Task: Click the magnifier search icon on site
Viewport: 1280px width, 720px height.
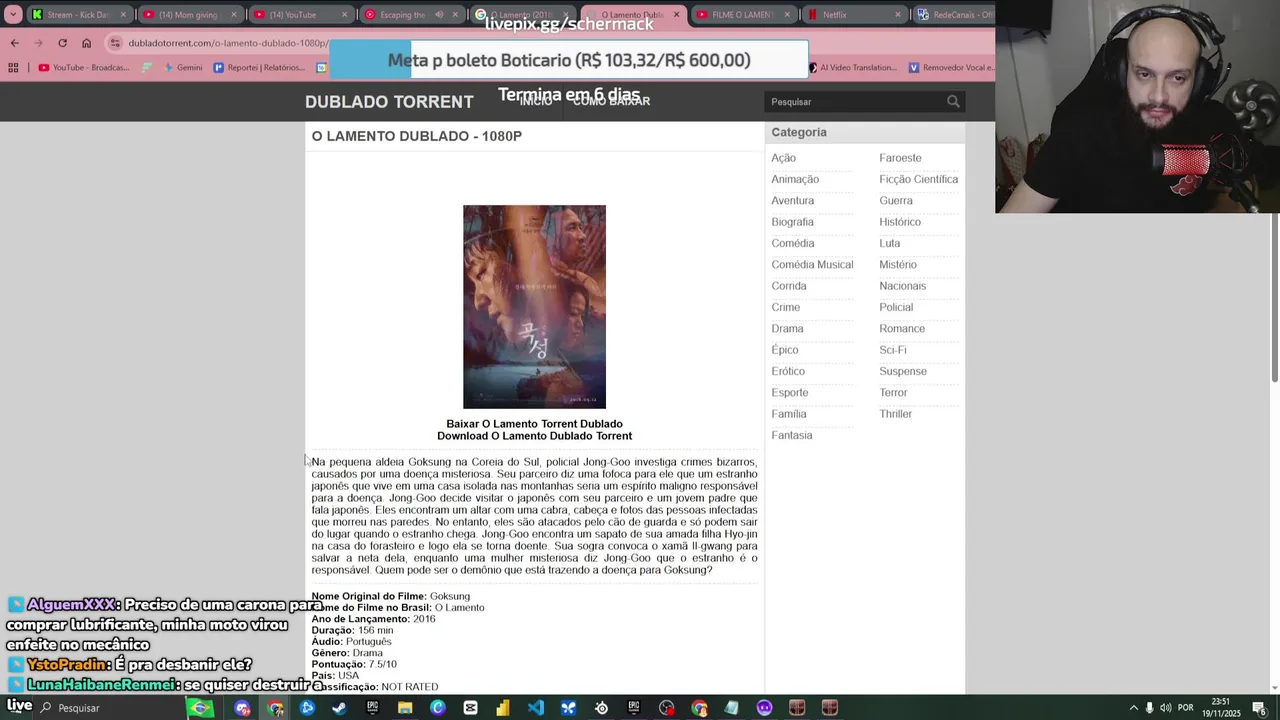Action: 953,101
